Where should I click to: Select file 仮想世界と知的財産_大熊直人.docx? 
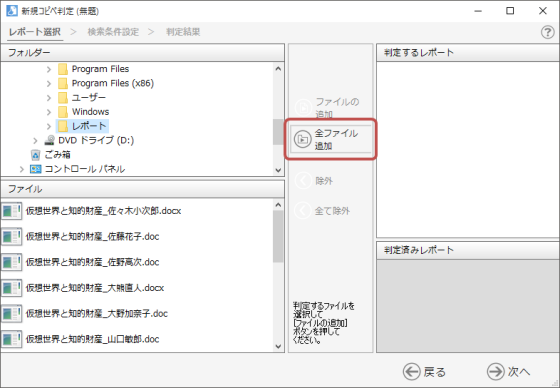[x=95, y=288]
